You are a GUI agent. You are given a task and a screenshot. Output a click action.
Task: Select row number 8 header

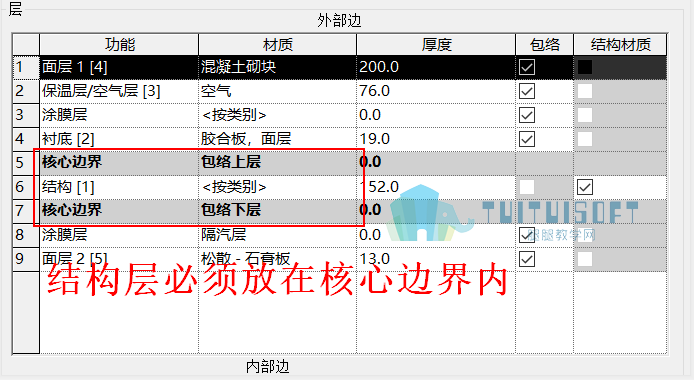pos(26,235)
